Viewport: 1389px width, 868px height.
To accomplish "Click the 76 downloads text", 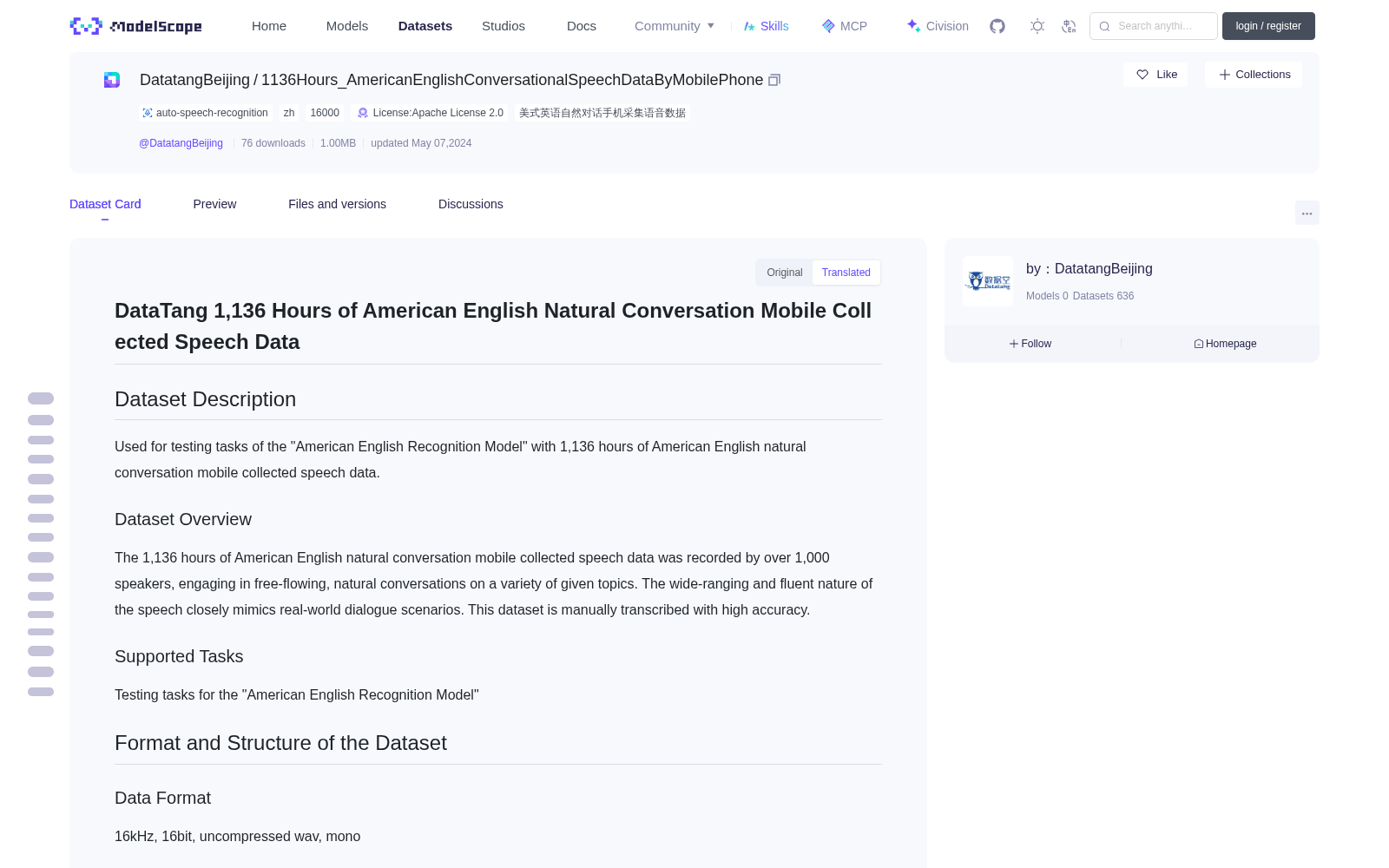I will 273,143.
